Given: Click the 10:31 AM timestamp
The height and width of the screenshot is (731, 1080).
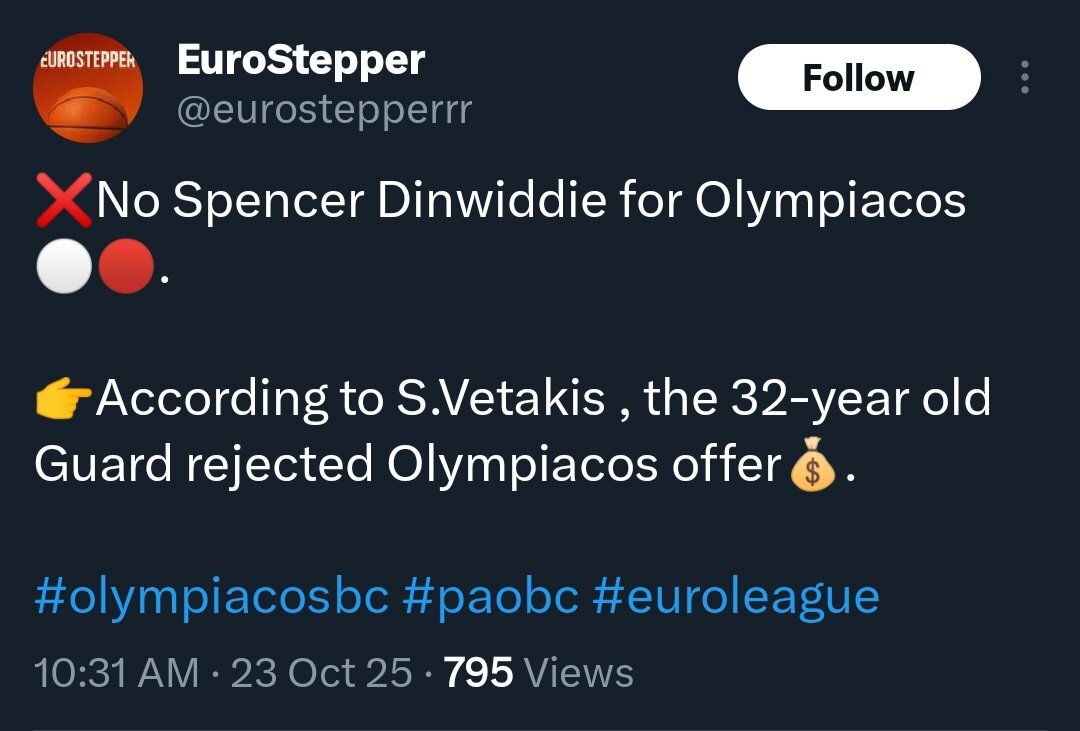Looking at the screenshot, I should point(117,673).
